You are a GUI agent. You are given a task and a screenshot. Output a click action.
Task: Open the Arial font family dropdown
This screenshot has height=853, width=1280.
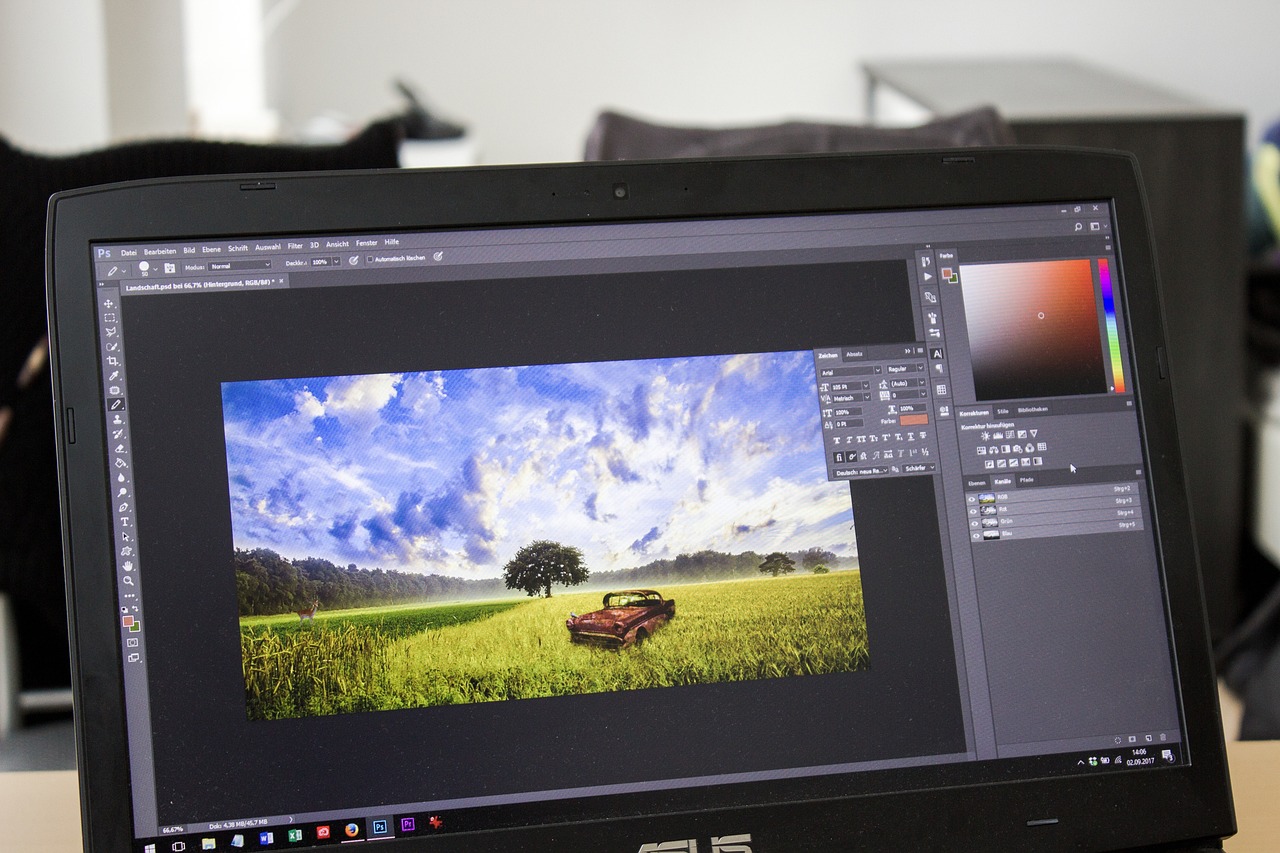coord(850,371)
